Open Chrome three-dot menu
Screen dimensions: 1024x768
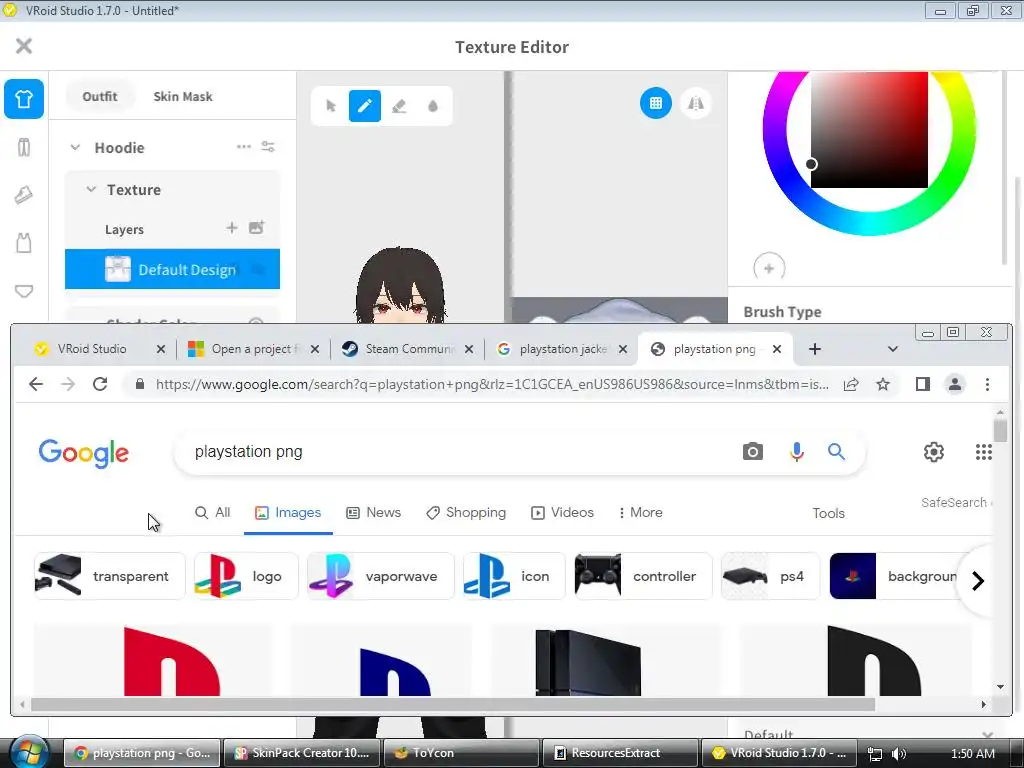click(987, 385)
